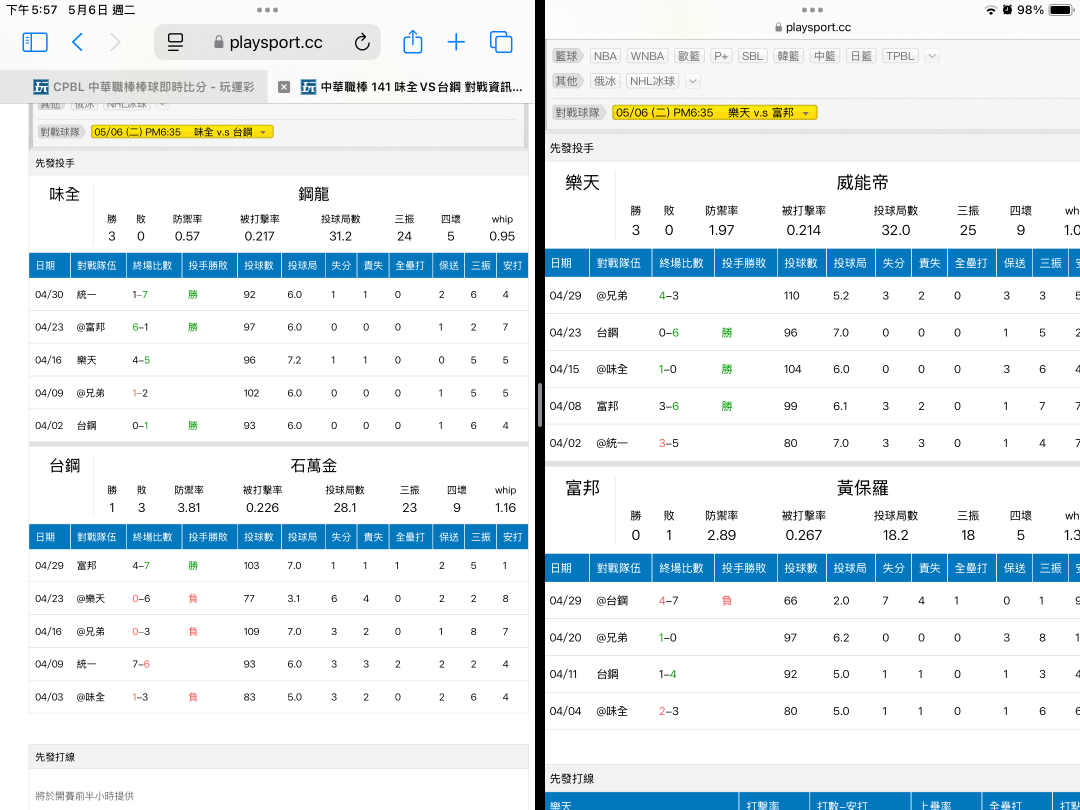Select the P+ league link

(720, 56)
